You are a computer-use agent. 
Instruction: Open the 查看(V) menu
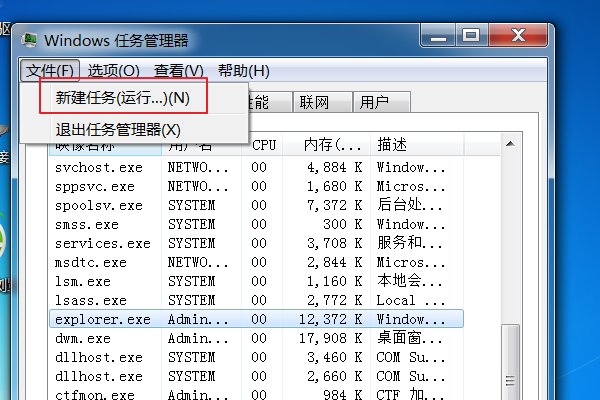coord(179,71)
